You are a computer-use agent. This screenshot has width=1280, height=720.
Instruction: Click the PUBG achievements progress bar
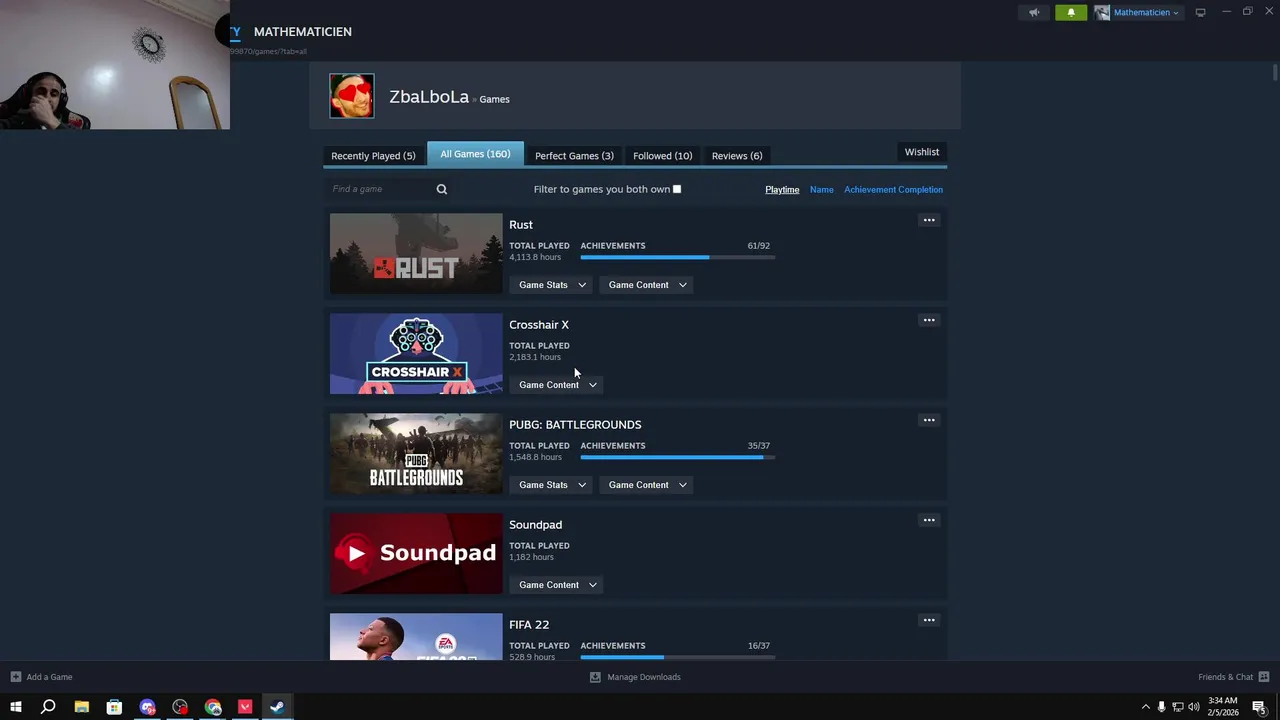(x=678, y=457)
